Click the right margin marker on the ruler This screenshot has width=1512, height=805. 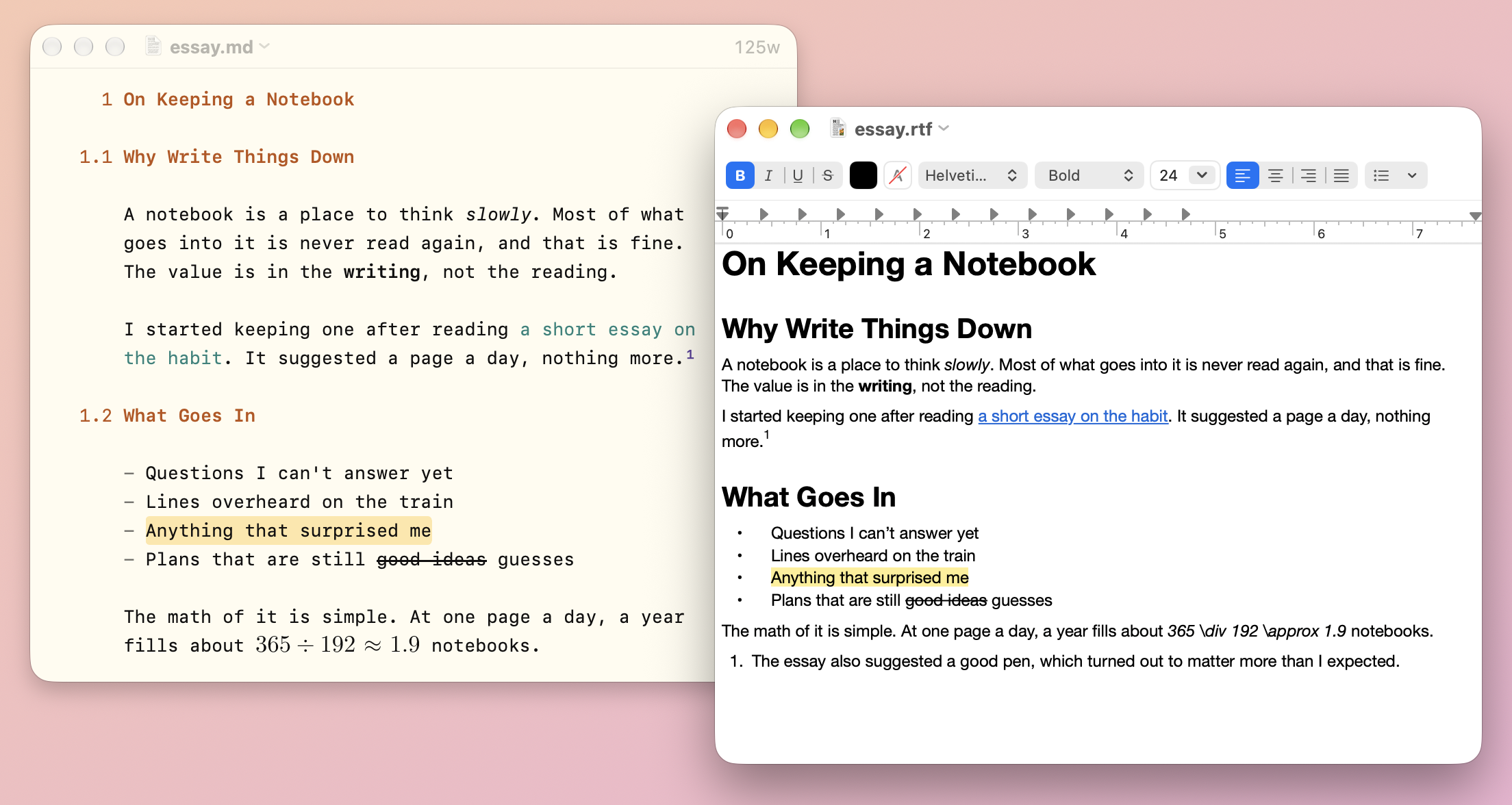point(1475,216)
